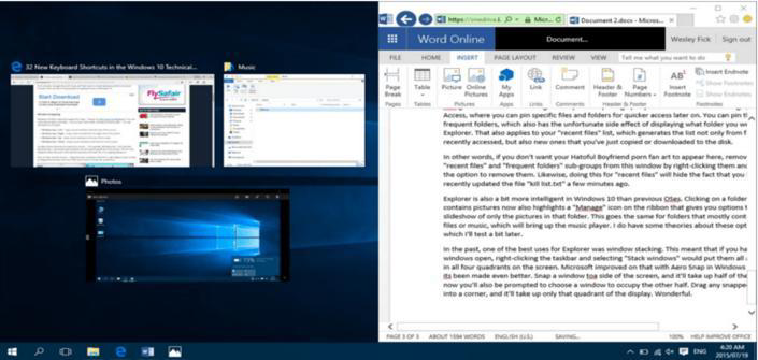
Task: Select the Edge keyboard shortcuts window thumbnail
Action: (112, 121)
